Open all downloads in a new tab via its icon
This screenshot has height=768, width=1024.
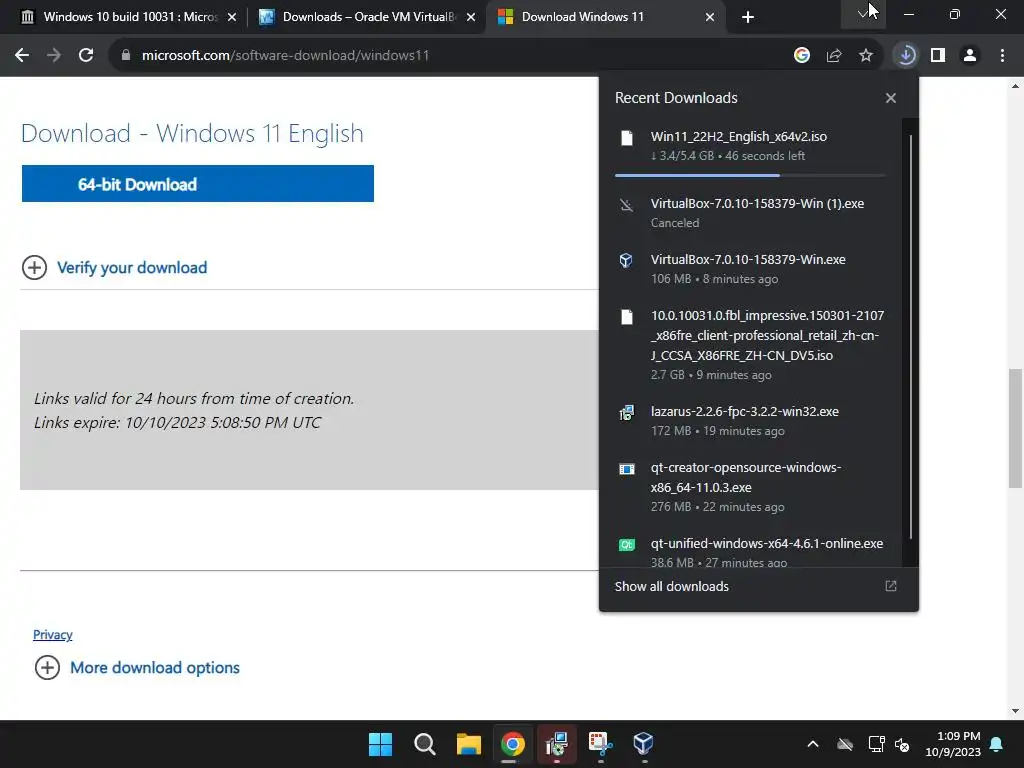[x=891, y=586]
